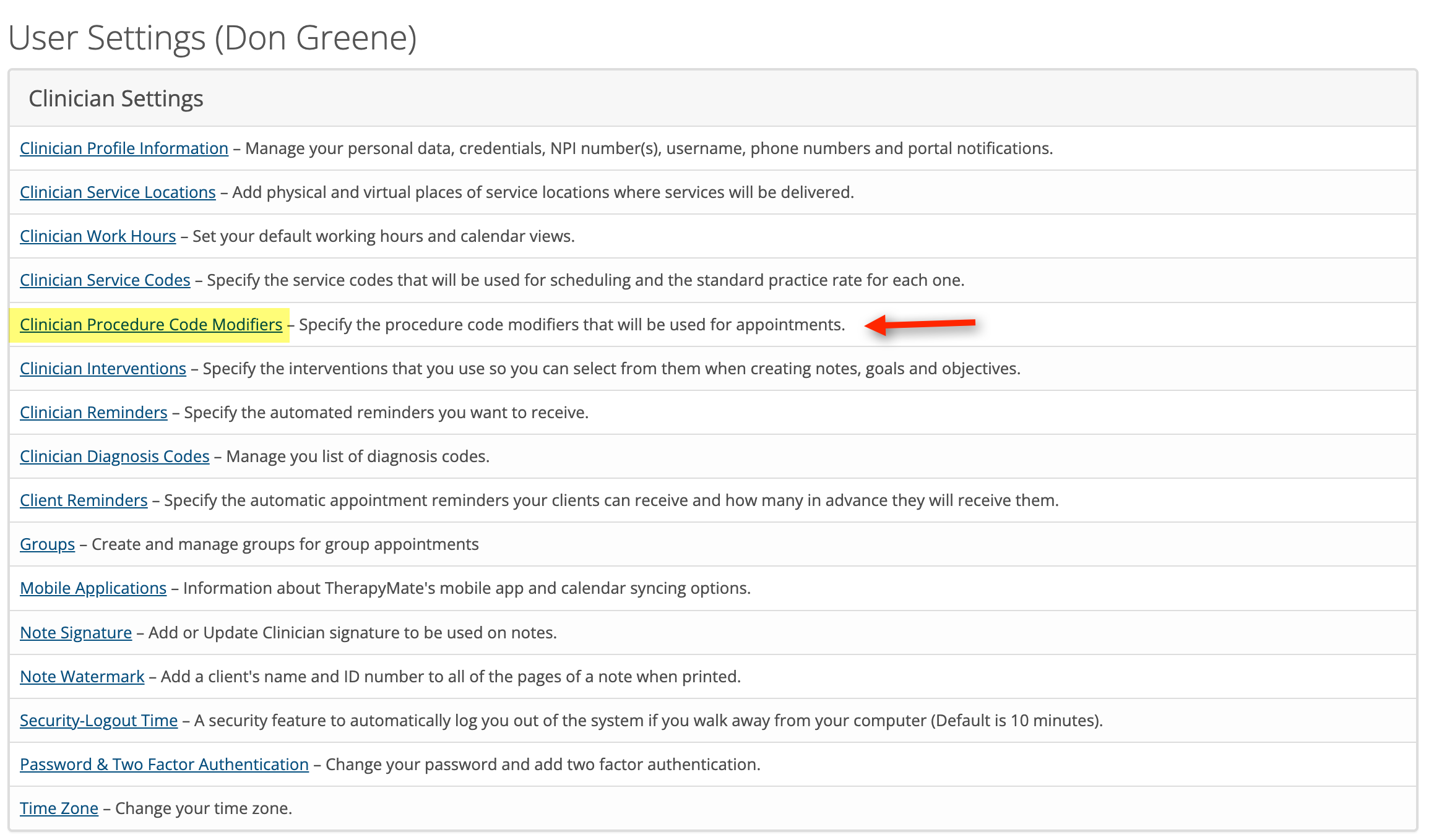View Mobile Applications information
The width and height of the screenshot is (1447, 840).
(x=93, y=588)
